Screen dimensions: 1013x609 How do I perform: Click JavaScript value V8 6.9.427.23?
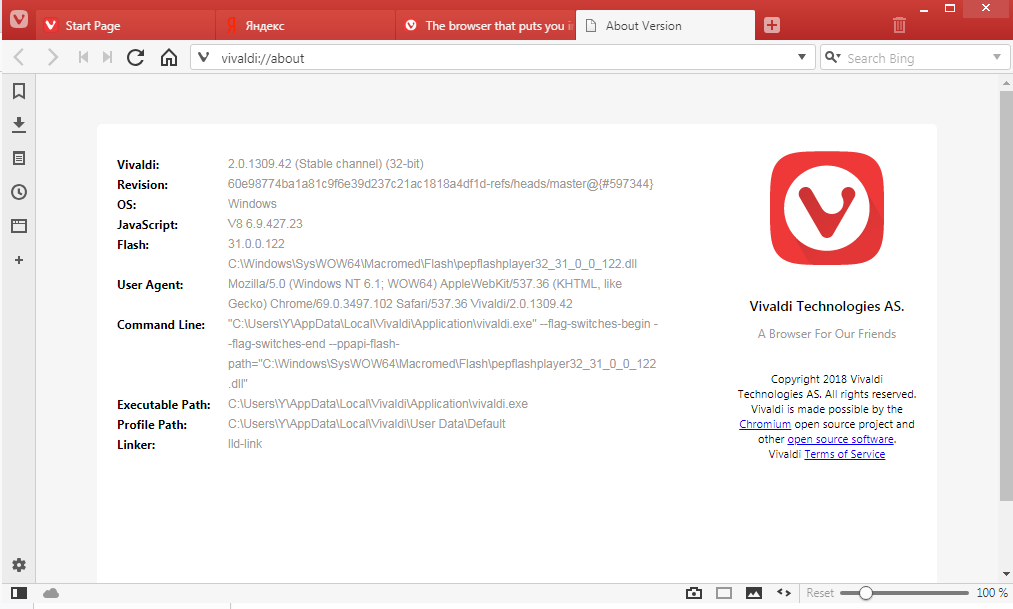pos(265,224)
